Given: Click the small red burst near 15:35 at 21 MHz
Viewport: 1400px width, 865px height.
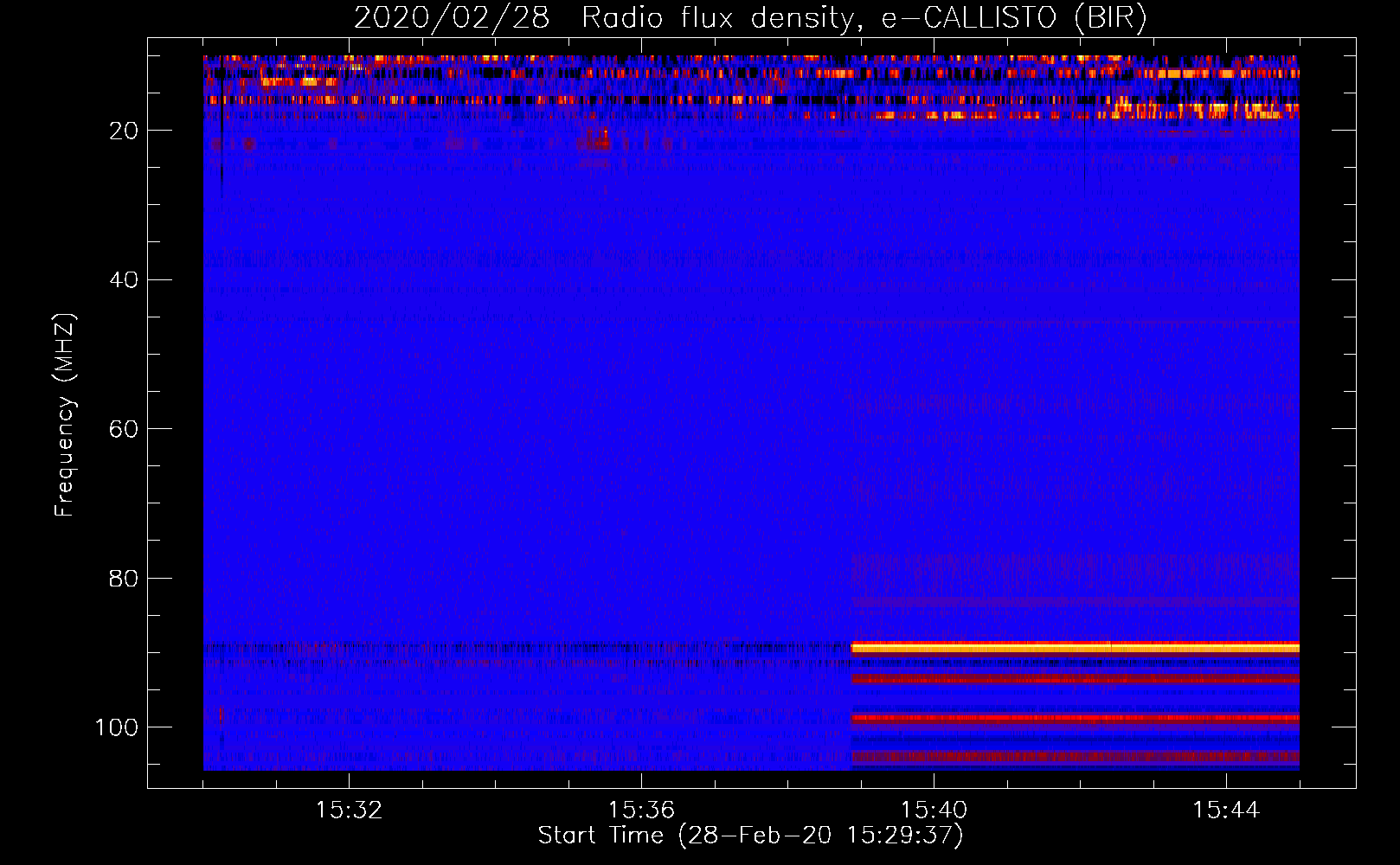Looking at the screenshot, I should click(595, 141).
